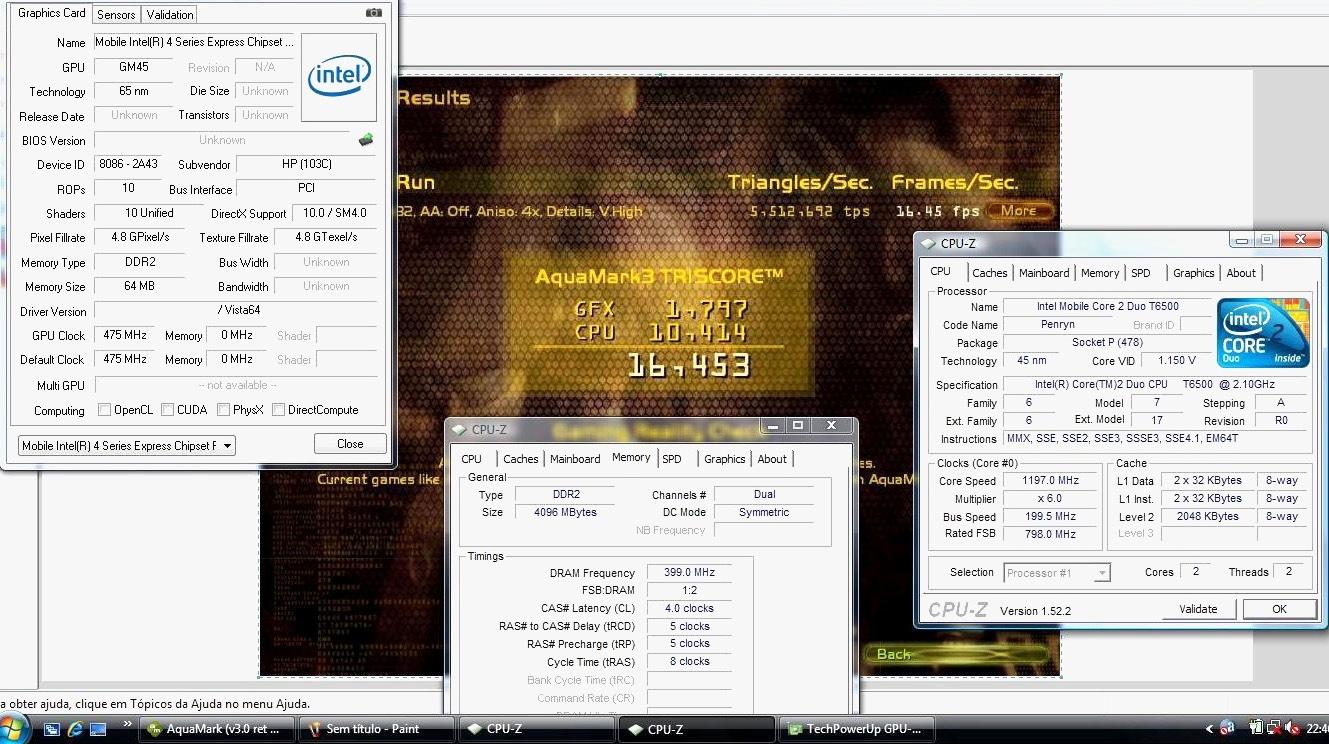
Task: Click the BIOS save chip icon in GPU-Z
Action: pos(366,140)
